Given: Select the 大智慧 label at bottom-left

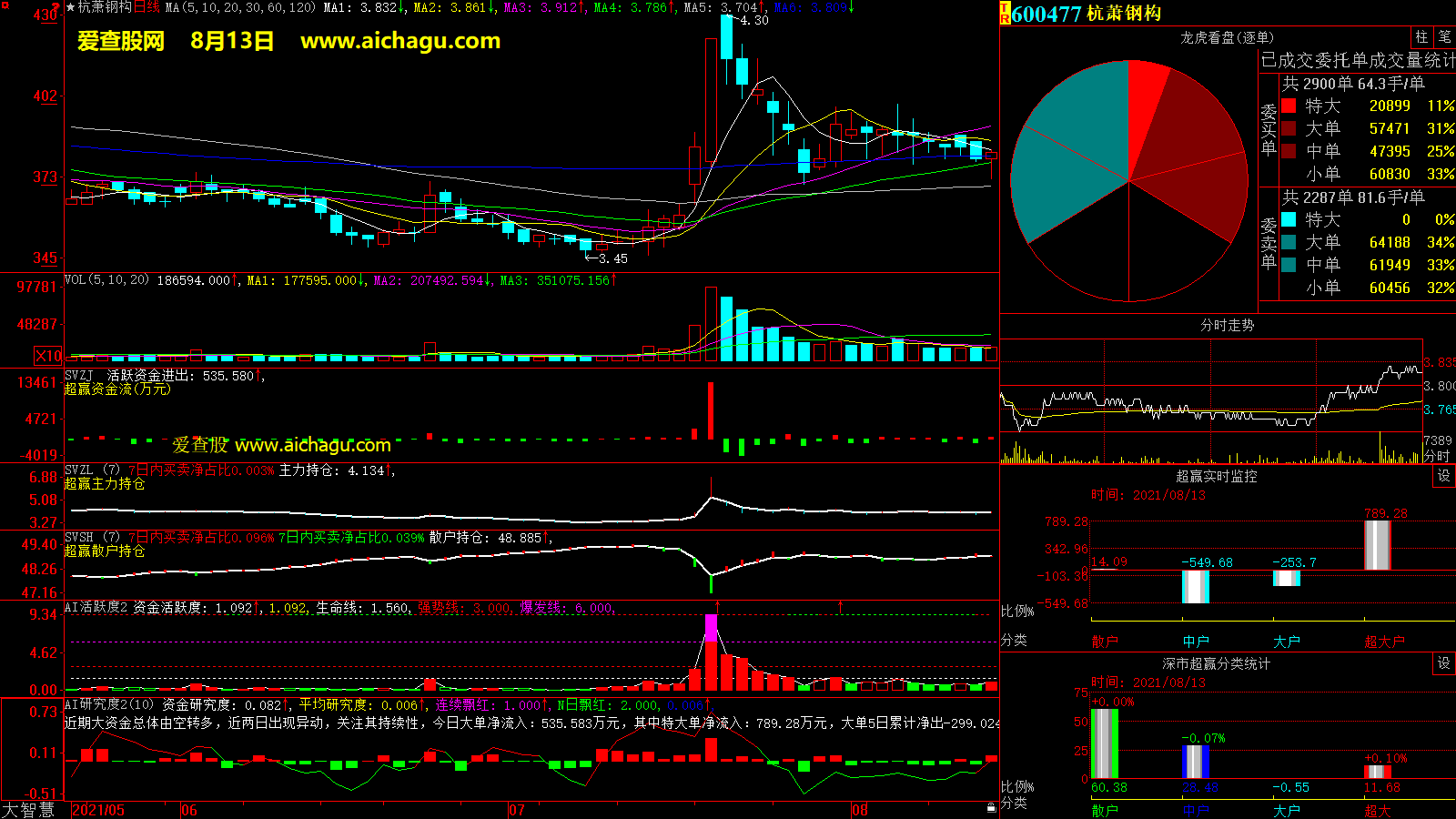Looking at the screenshot, I should [28, 810].
